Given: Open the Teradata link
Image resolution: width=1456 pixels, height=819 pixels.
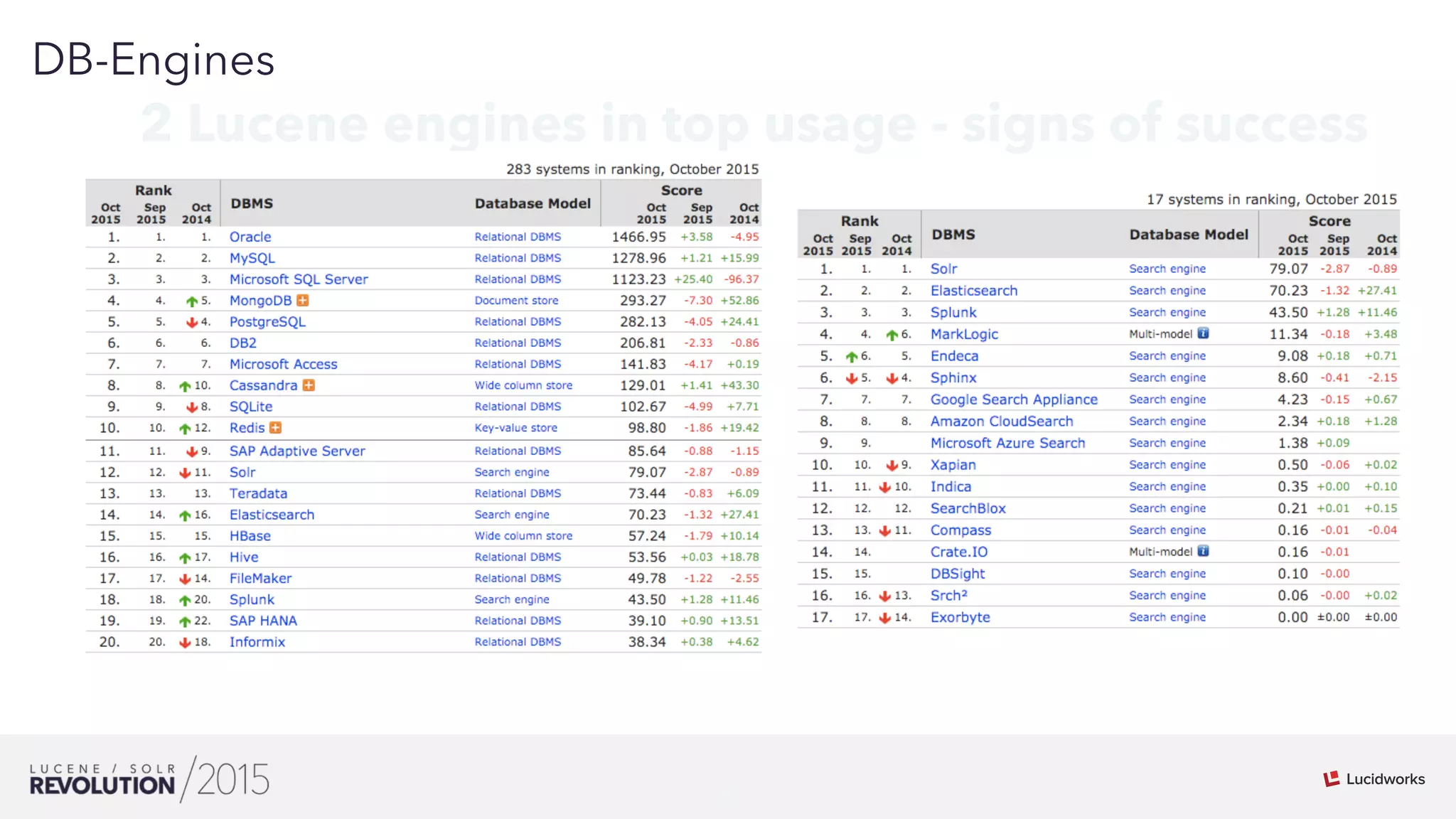Looking at the screenshot, I should (x=258, y=493).
